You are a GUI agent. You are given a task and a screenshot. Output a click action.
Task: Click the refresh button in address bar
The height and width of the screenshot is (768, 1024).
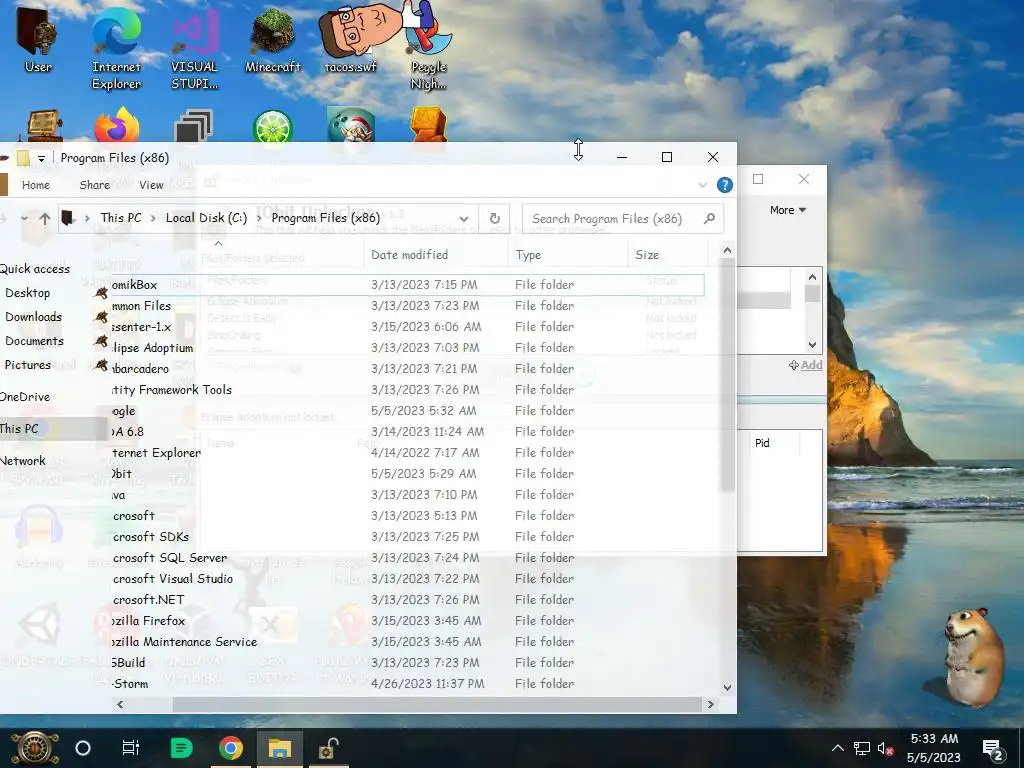point(494,219)
